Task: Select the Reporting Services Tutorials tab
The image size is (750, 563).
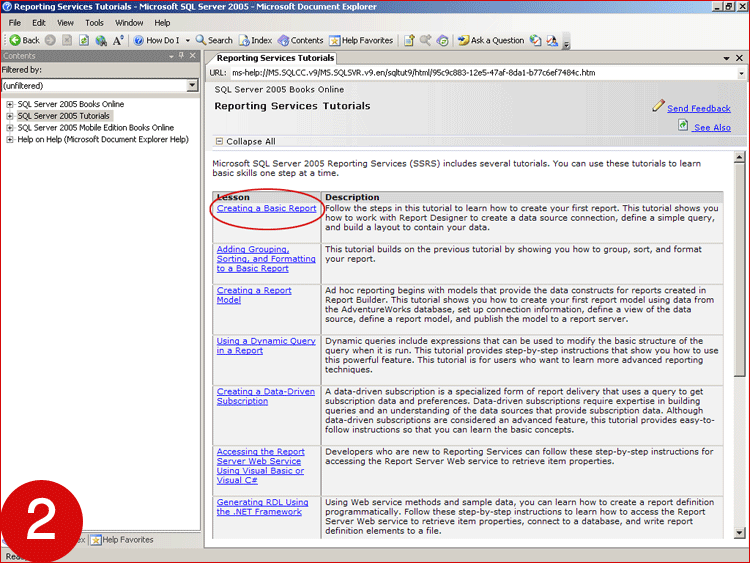Action: 275,58
